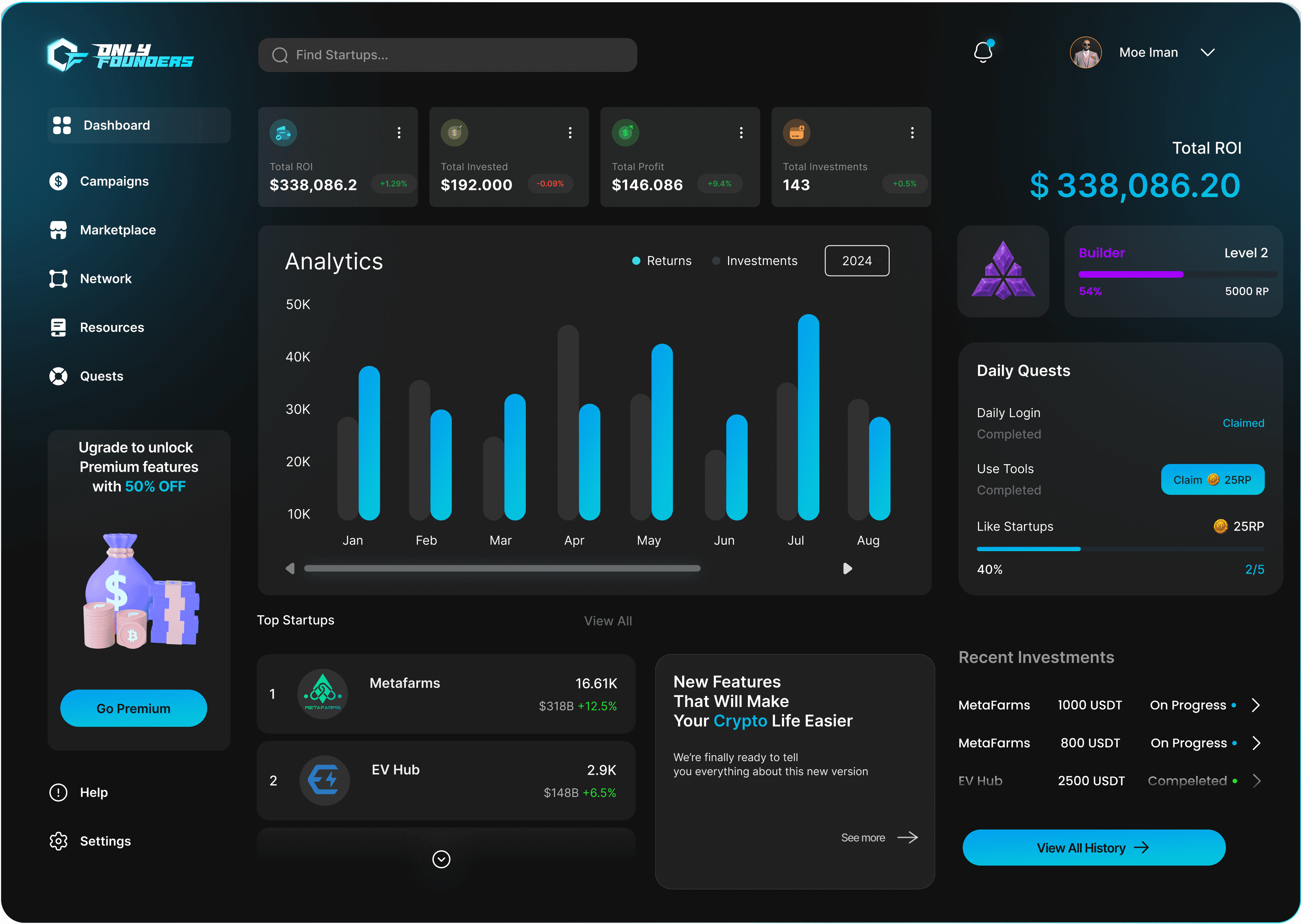Click the Total ROI card icon
Viewport: 1301px width, 924px height.
[x=283, y=132]
